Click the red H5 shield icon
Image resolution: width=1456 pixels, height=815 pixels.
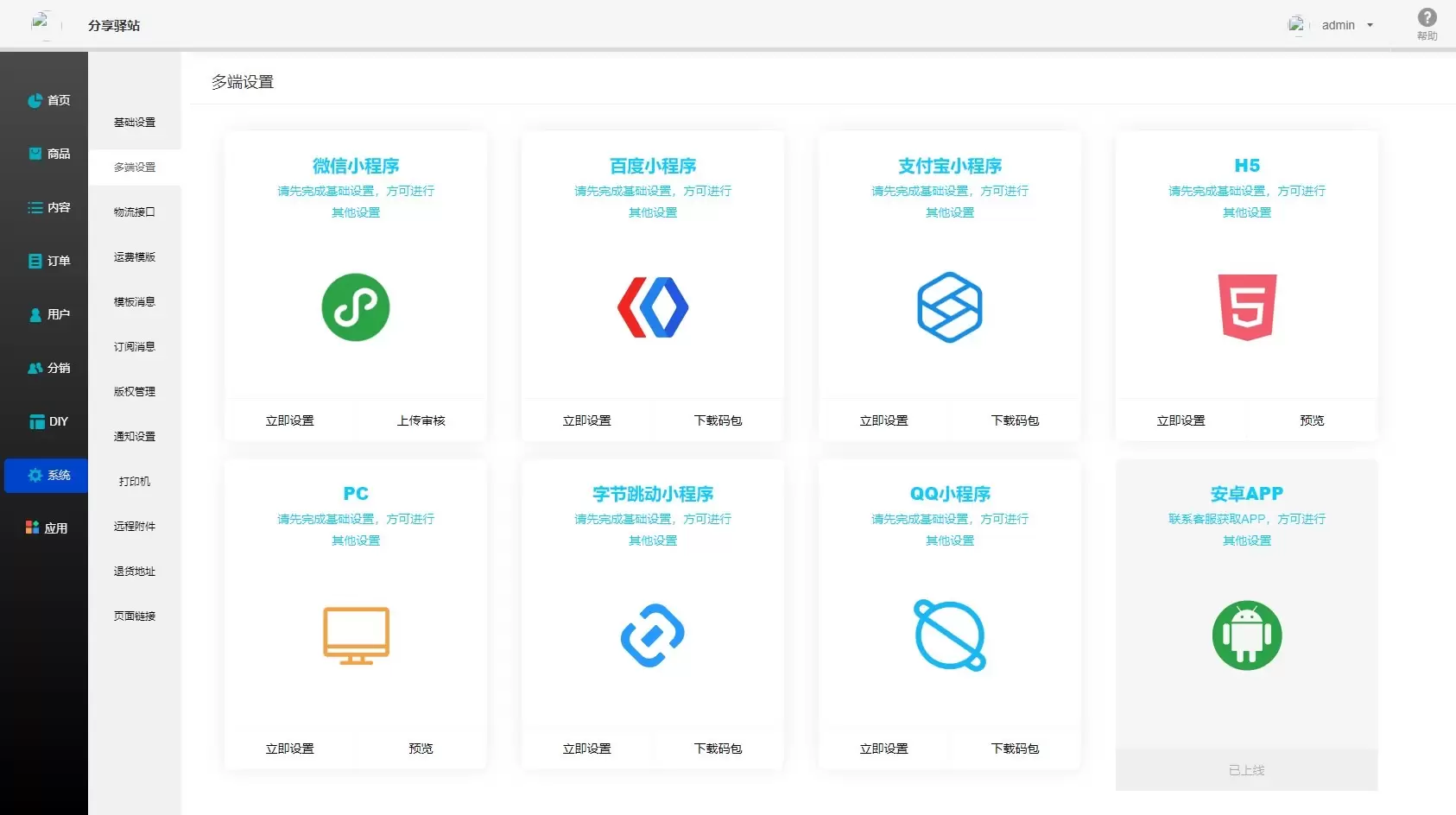point(1247,307)
